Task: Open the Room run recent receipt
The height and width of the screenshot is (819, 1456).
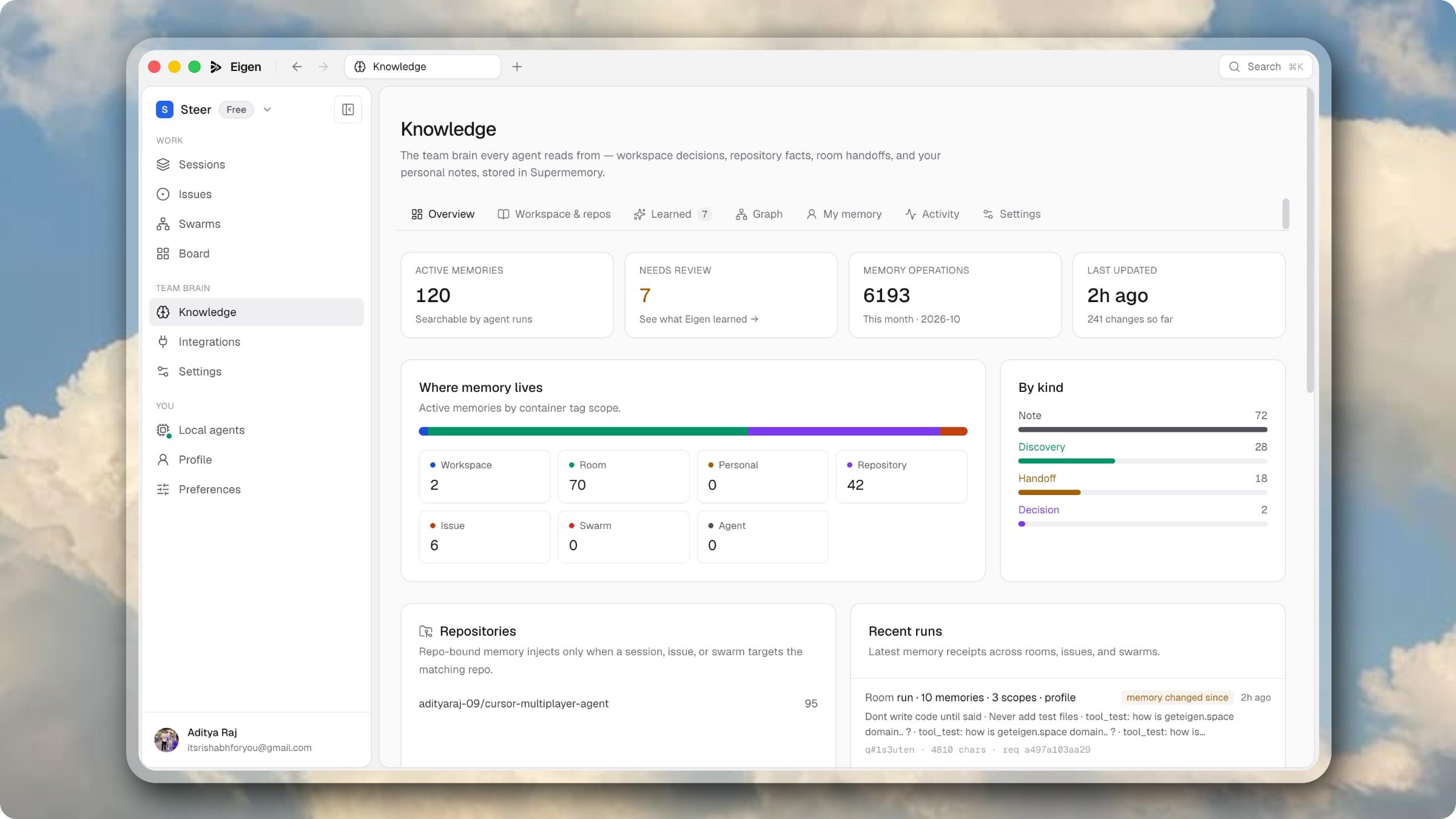Action: 1068,723
